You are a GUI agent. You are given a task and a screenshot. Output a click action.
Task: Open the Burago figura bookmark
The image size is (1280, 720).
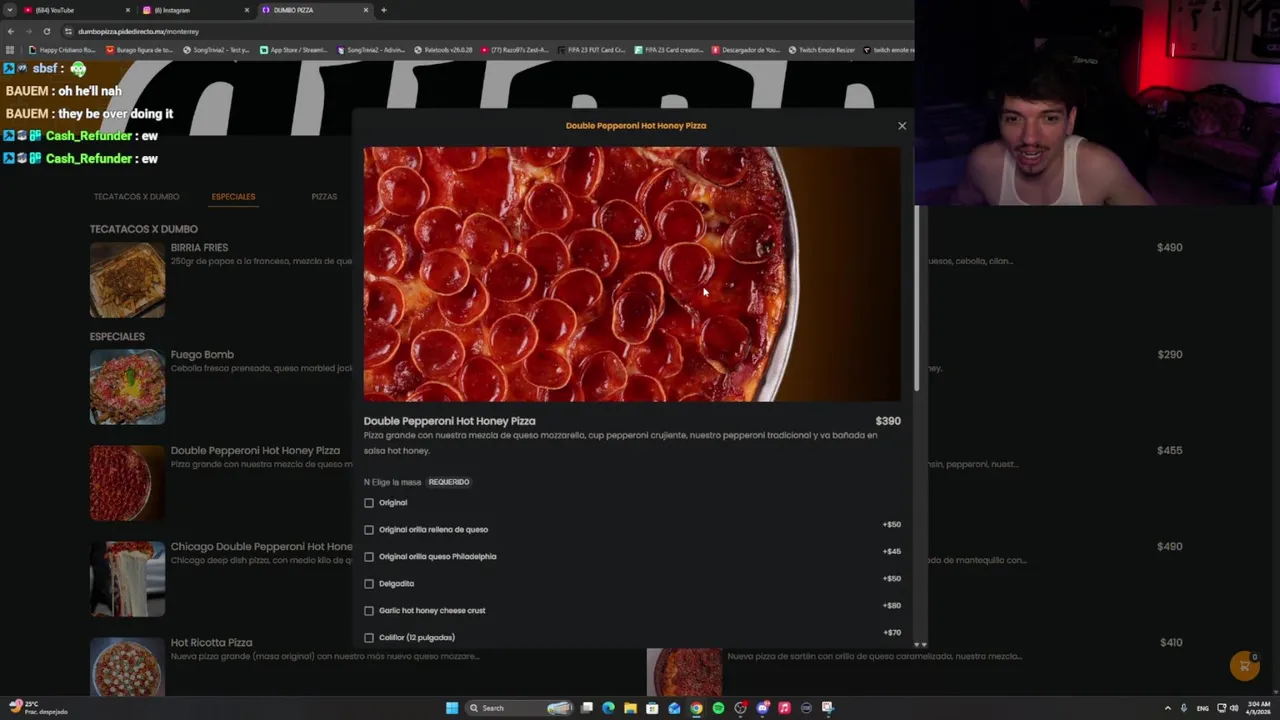click(x=140, y=50)
